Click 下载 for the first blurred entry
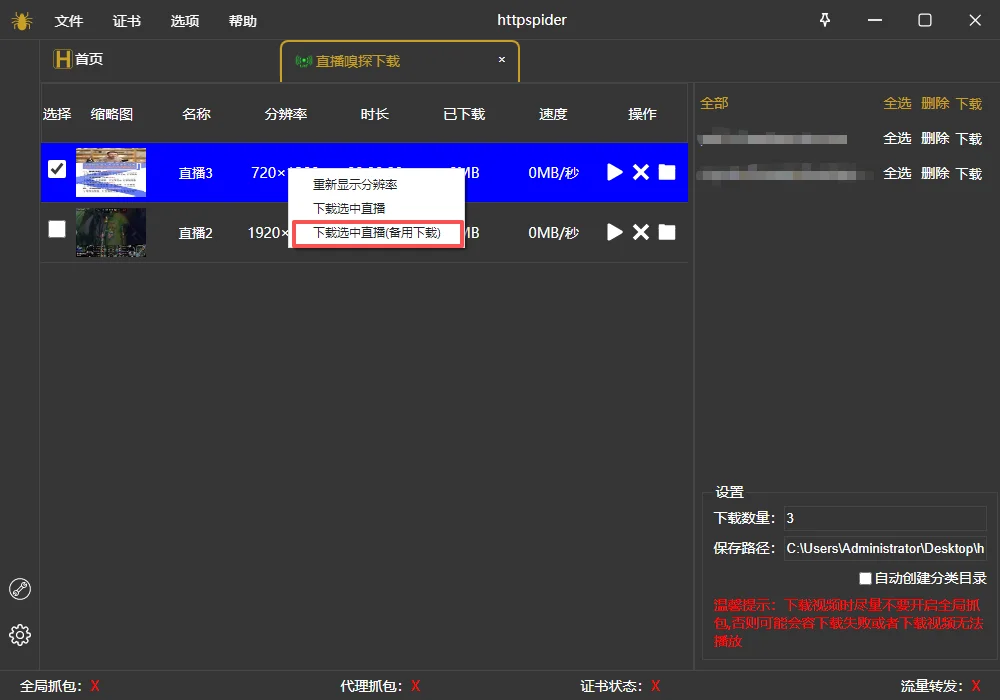The height and width of the screenshot is (700, 1000). click(x=969, y=138)
